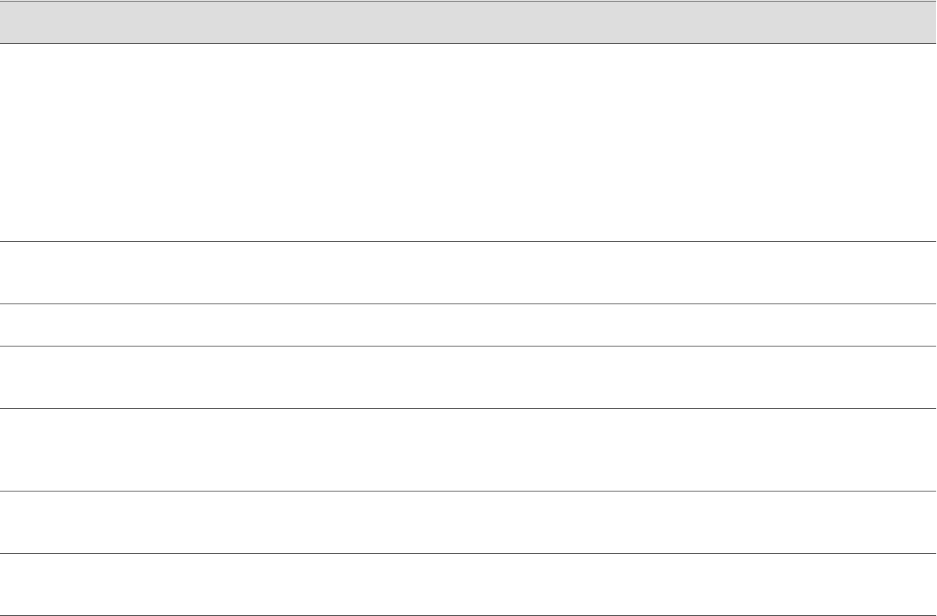This screenshot has width=937, height=616.
Task: Click the top border of the gray header
Action: 468,1
